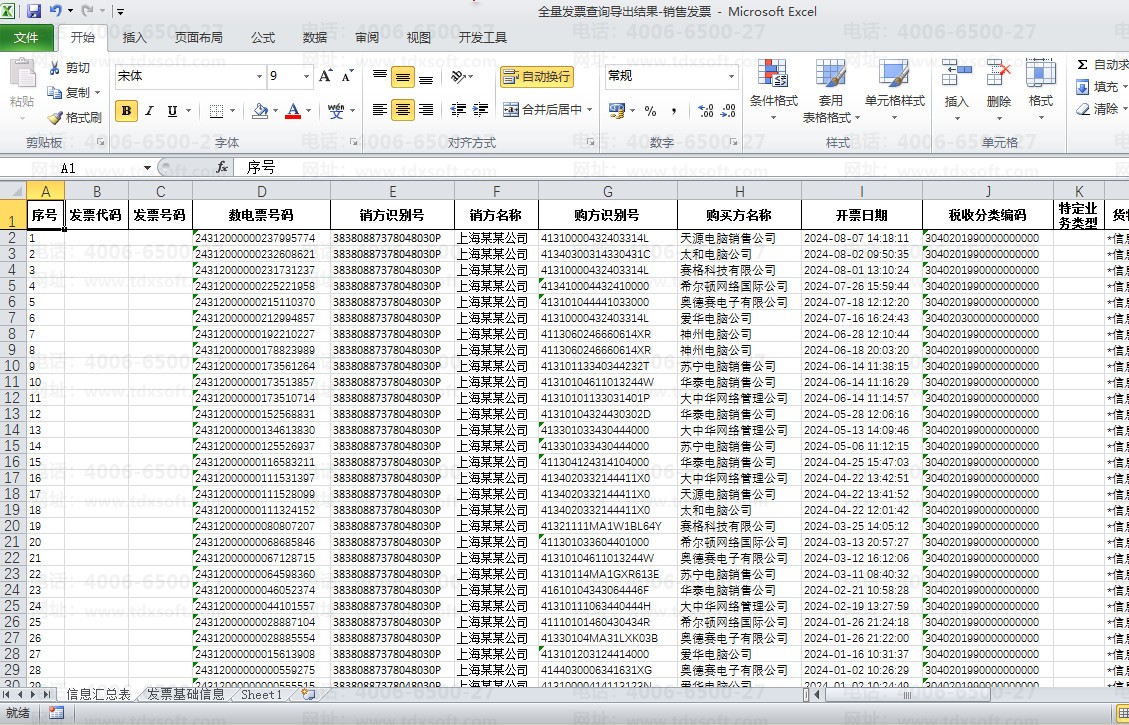Click the accounting number format icon

click(x=616, y=111)
